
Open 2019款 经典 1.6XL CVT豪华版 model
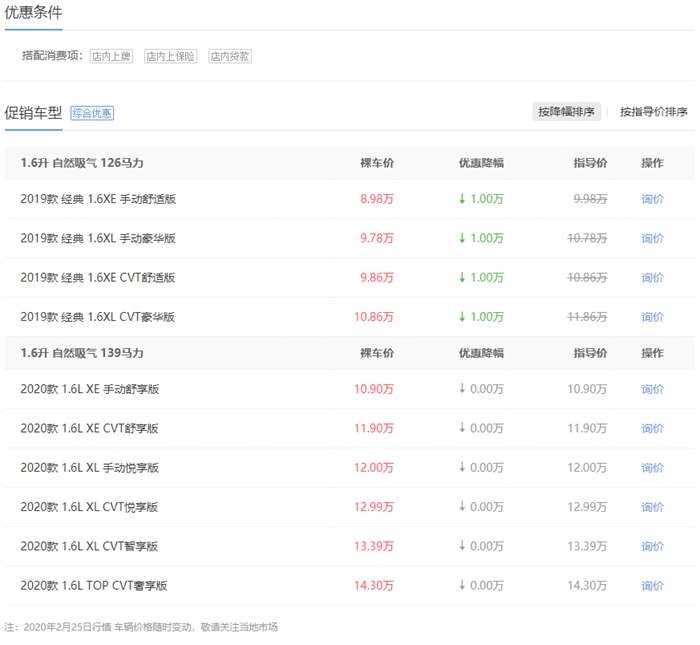pos(98,317)
